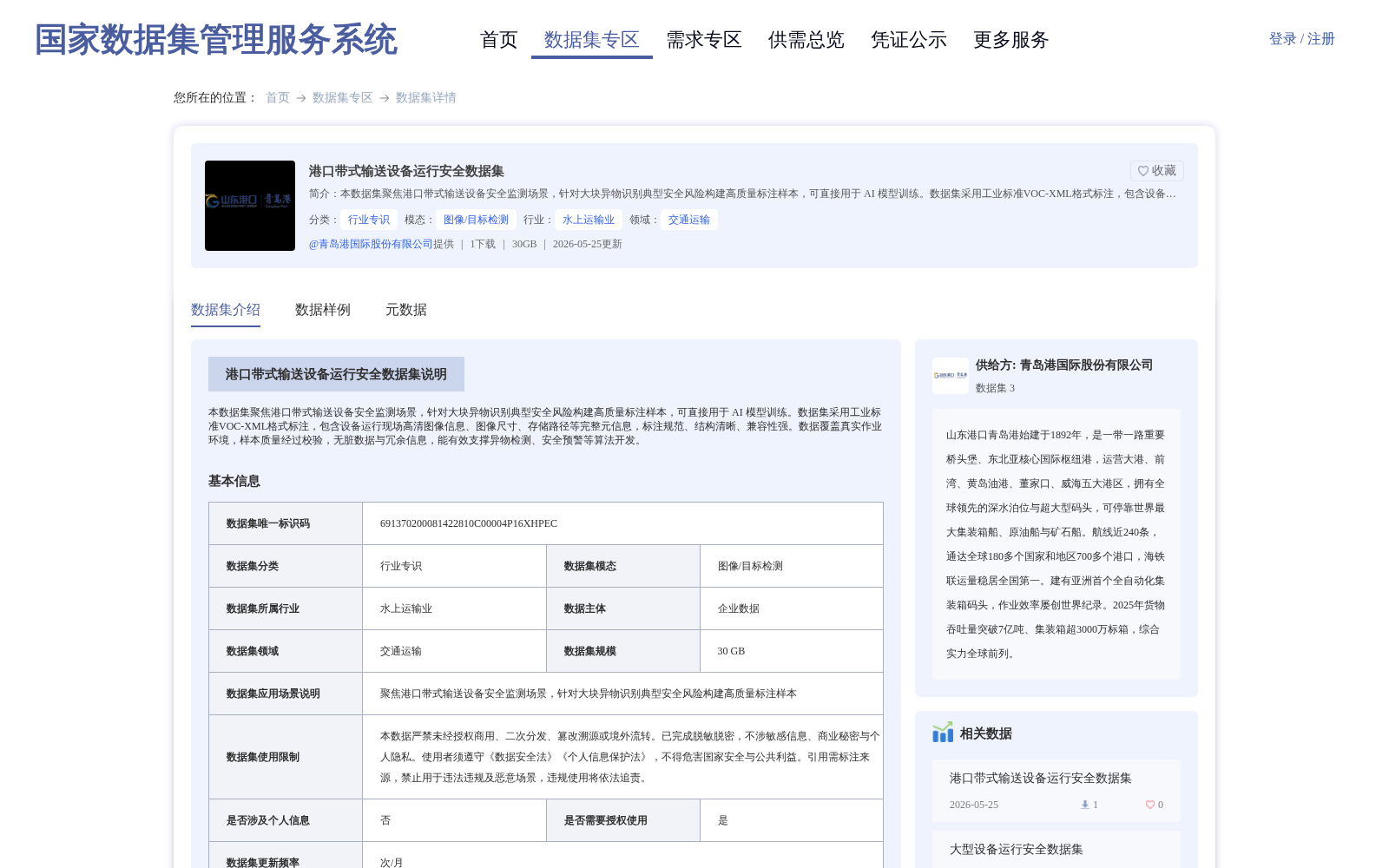The image size is (1389, 868).
Task: Click the 基本信息 section heading
Action: (234, 481)
